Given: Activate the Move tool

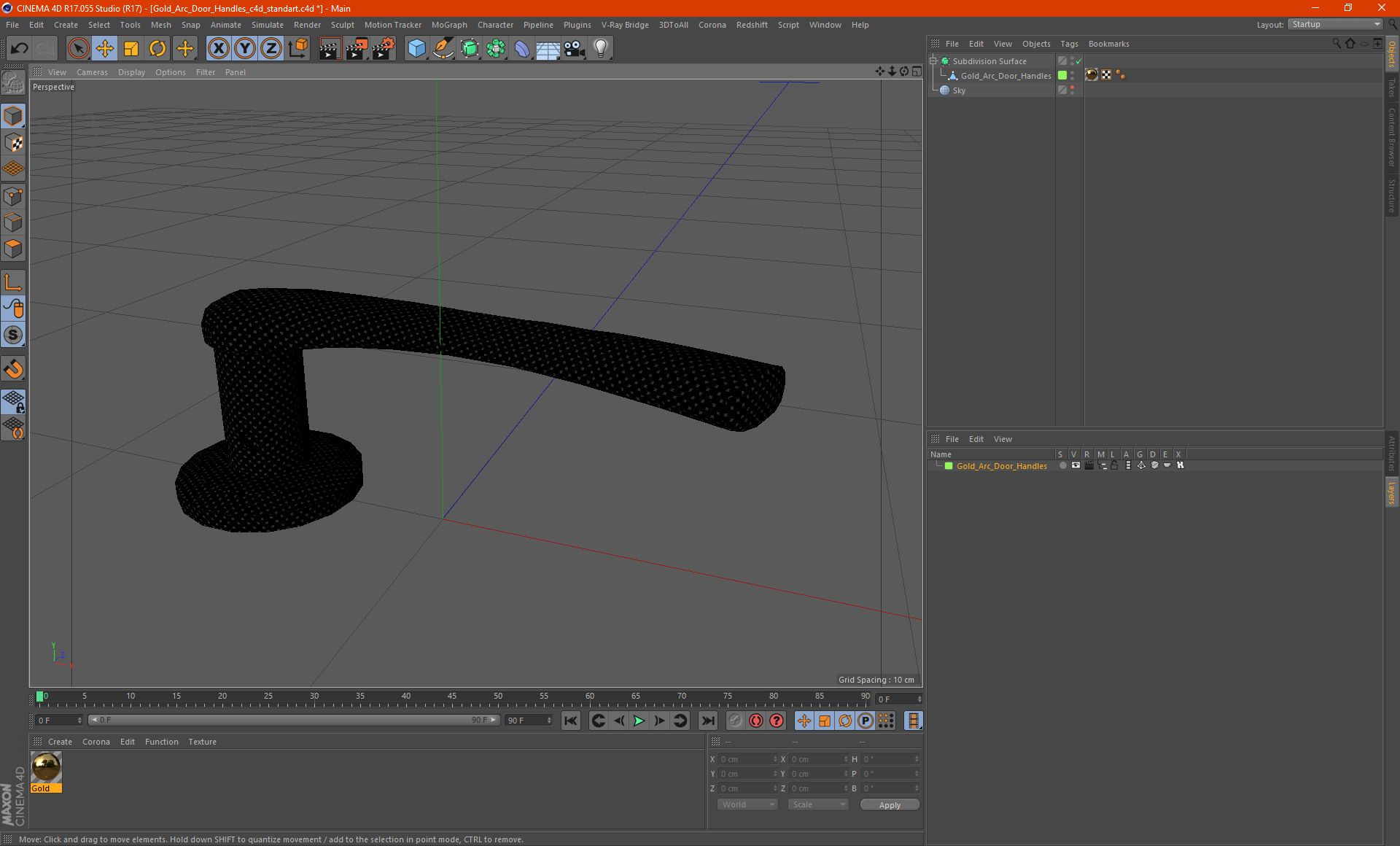Looking at the screenshot, I should (105, 49).
